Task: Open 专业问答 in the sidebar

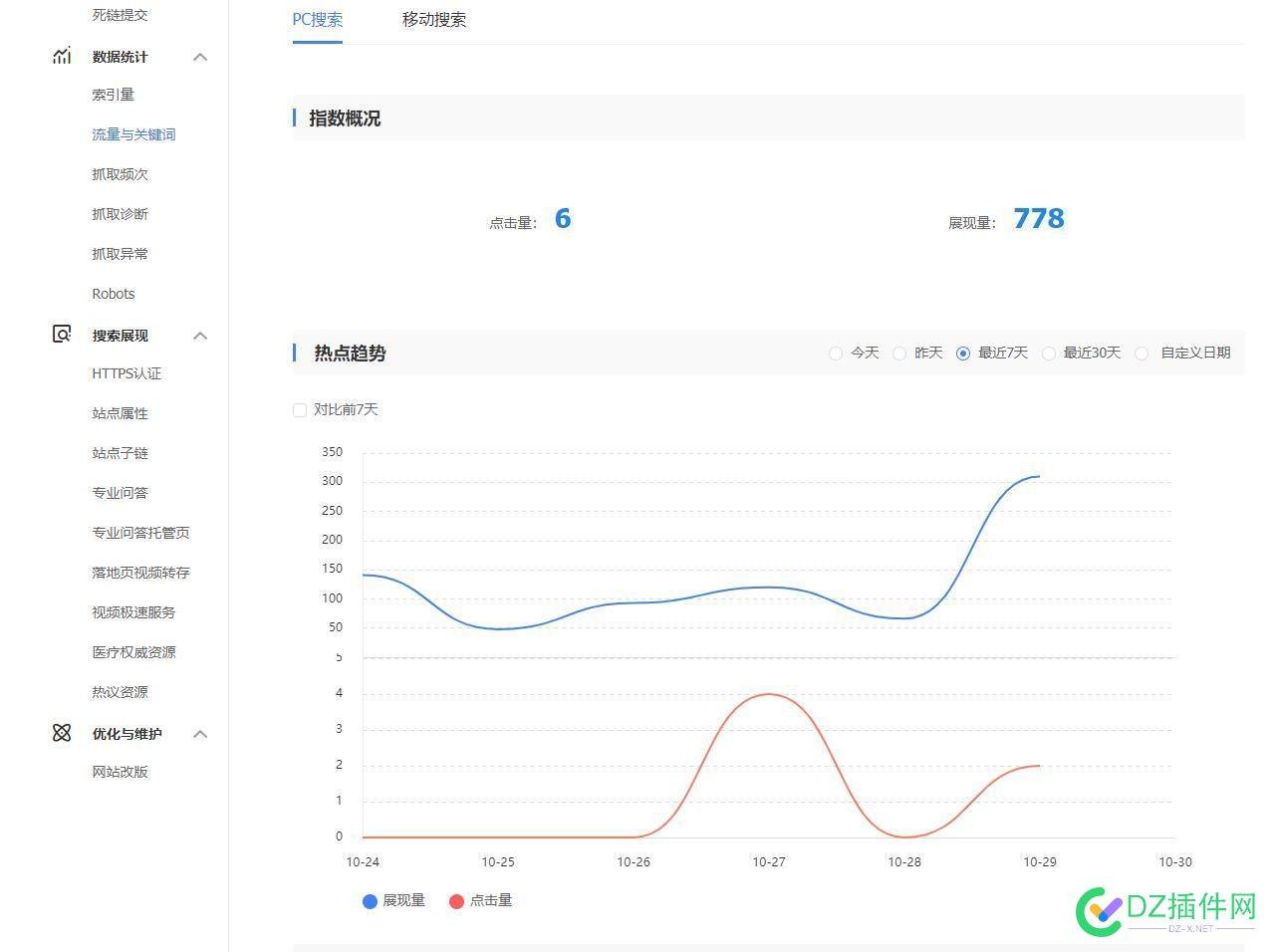Action: click(x=120, y=493)
